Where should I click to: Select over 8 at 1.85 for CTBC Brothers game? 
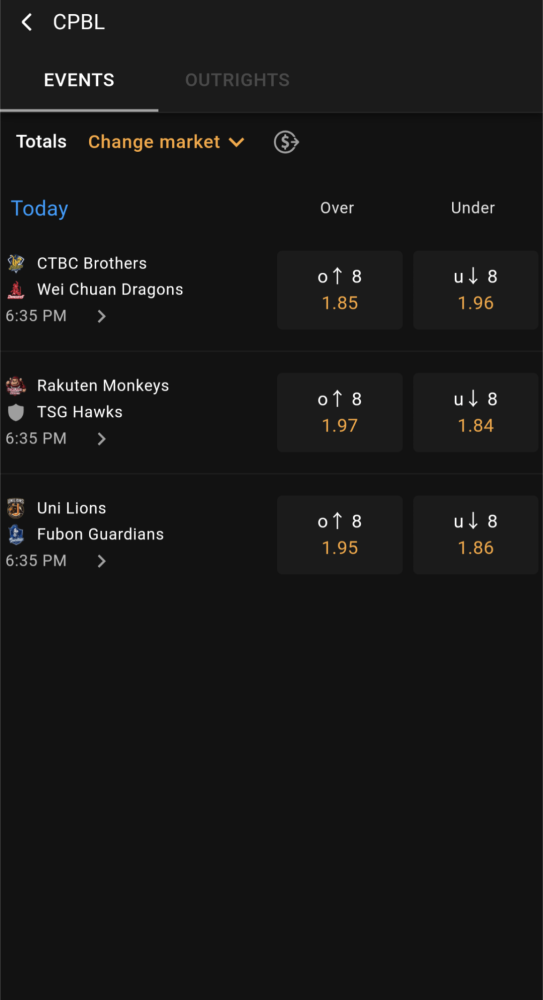click(339, 290)
